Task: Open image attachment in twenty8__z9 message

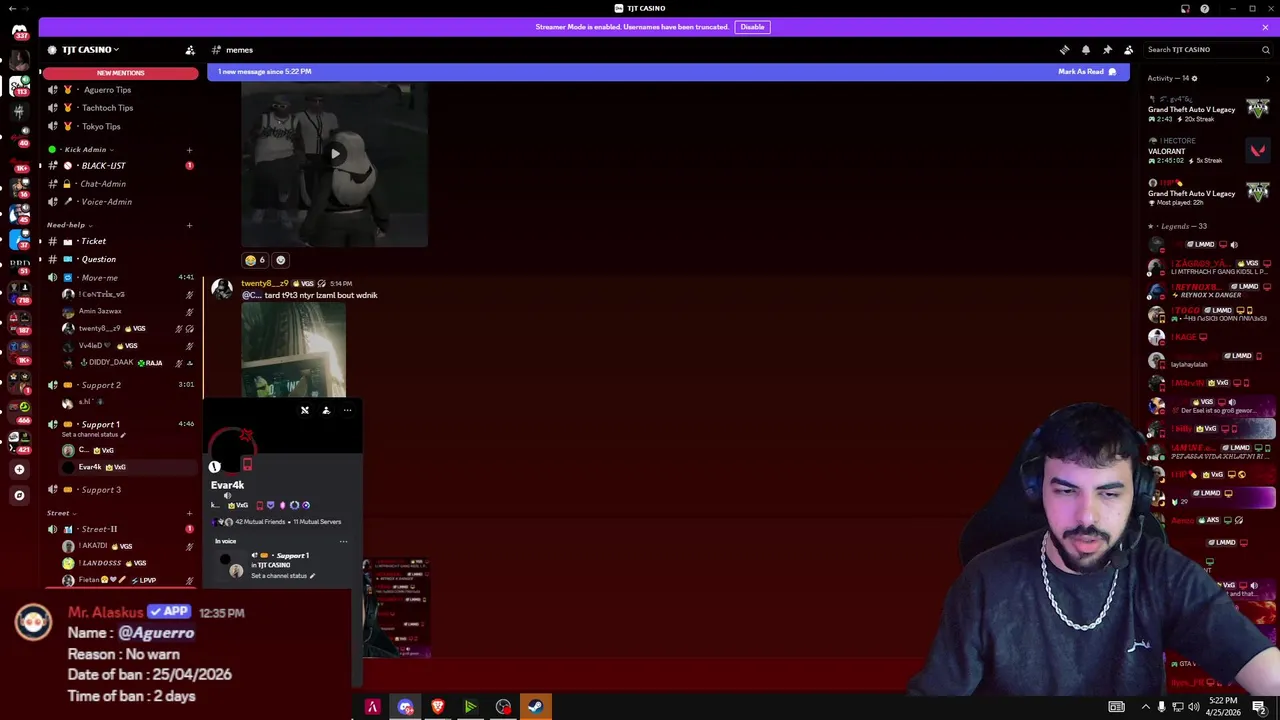Action: click(x=293, y=349)
